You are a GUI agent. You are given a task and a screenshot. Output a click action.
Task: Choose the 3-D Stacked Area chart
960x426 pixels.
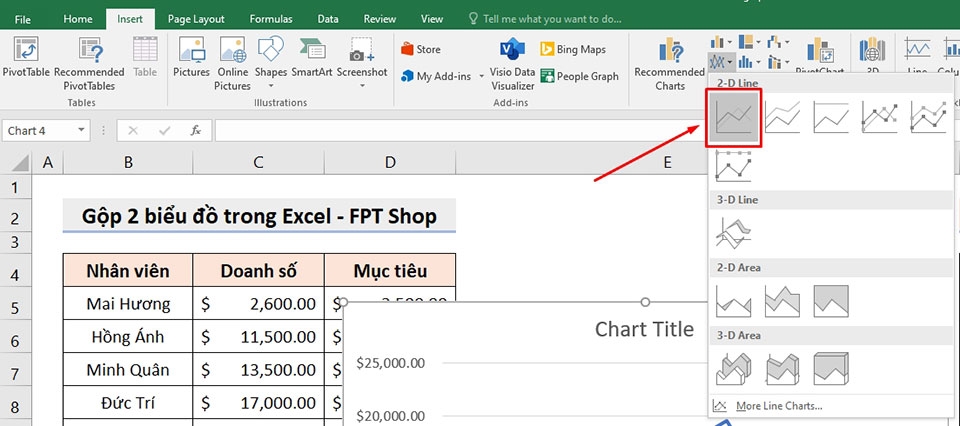pos(782,369)
